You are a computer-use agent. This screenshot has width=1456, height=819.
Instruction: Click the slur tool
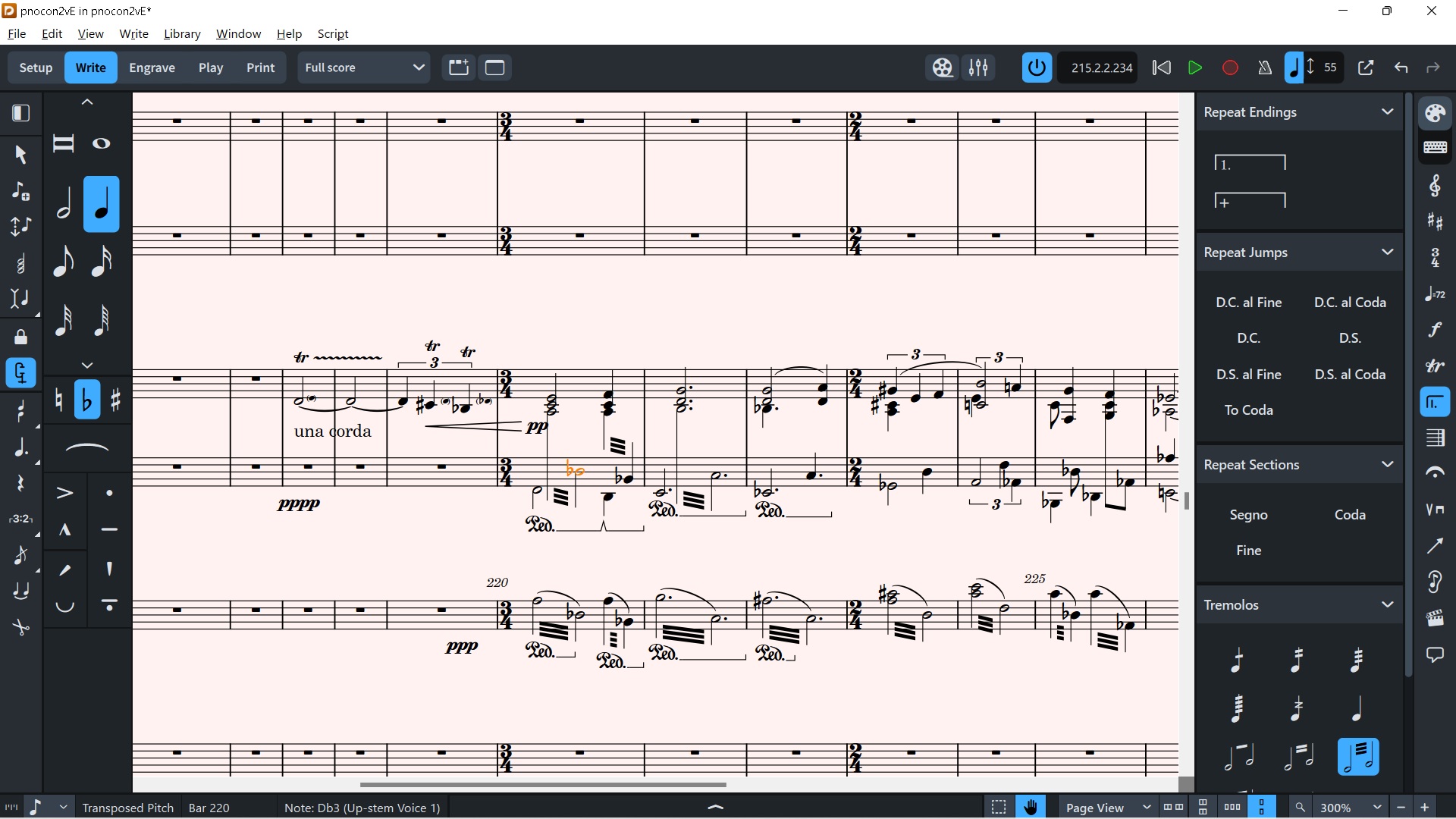[x=87, y=448]
